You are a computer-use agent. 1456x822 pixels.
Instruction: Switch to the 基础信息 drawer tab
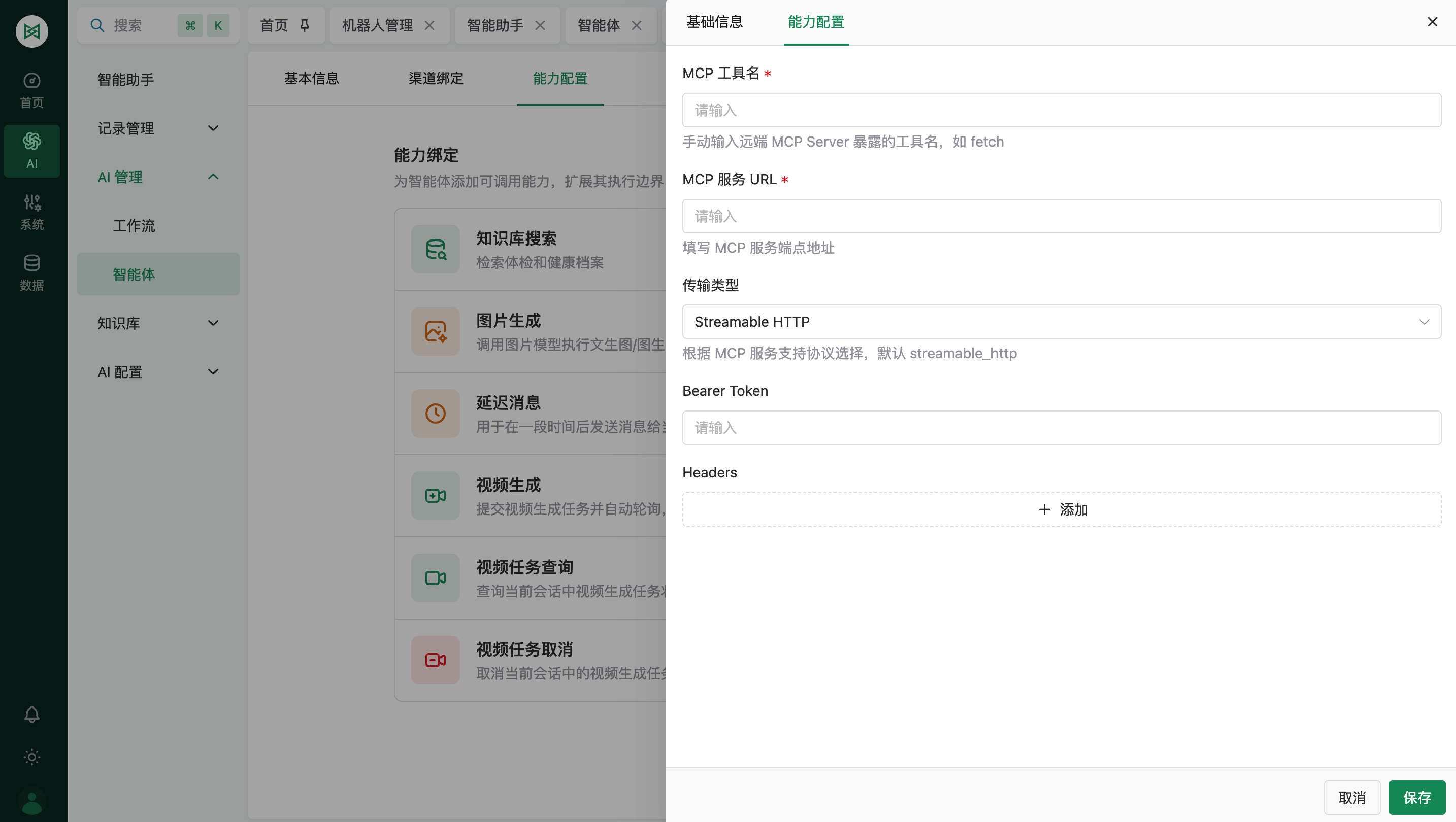714,22
